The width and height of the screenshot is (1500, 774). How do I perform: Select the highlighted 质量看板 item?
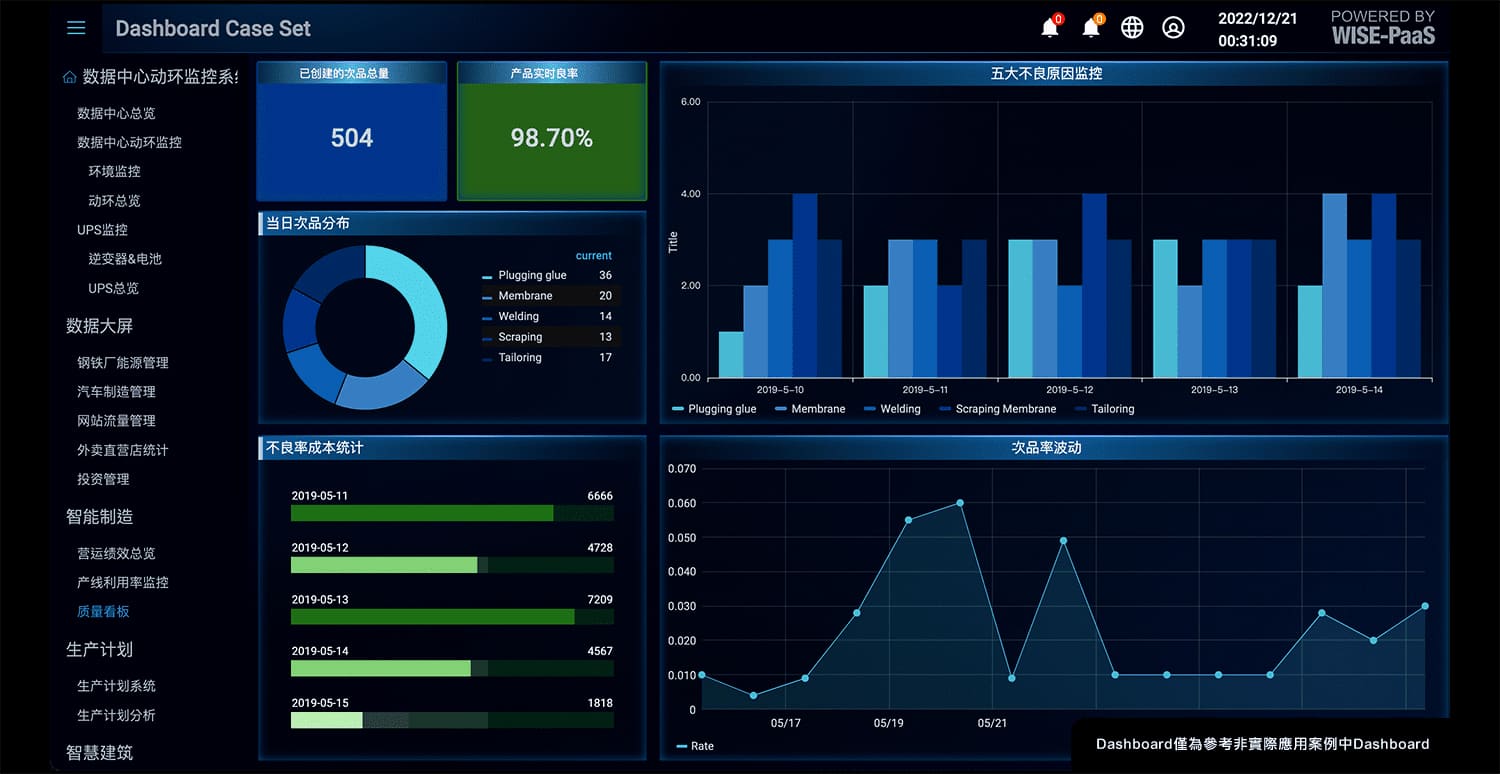(103, 611)
